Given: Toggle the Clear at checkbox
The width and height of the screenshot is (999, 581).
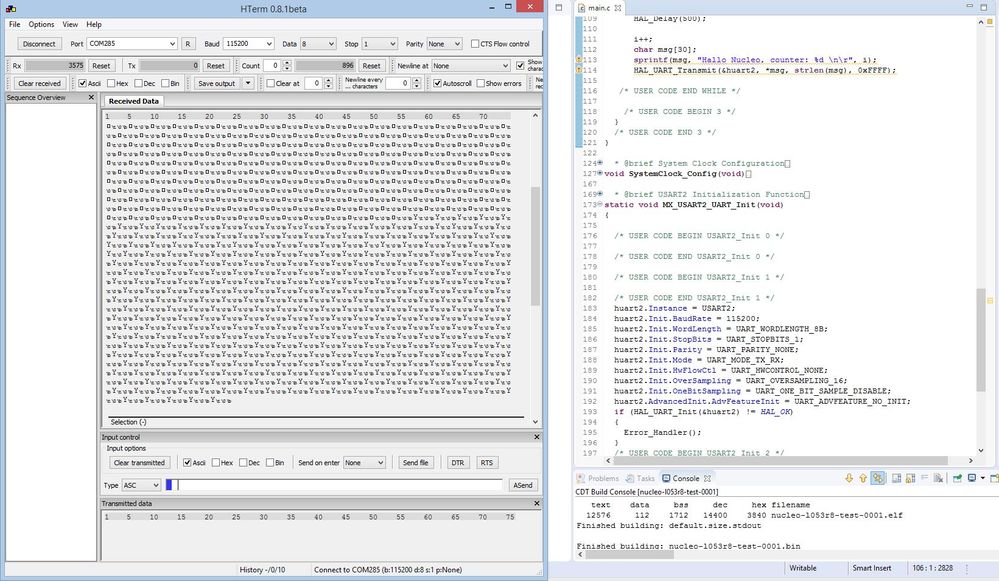Looking at the screenshot, I should click(x=270, y=83).
